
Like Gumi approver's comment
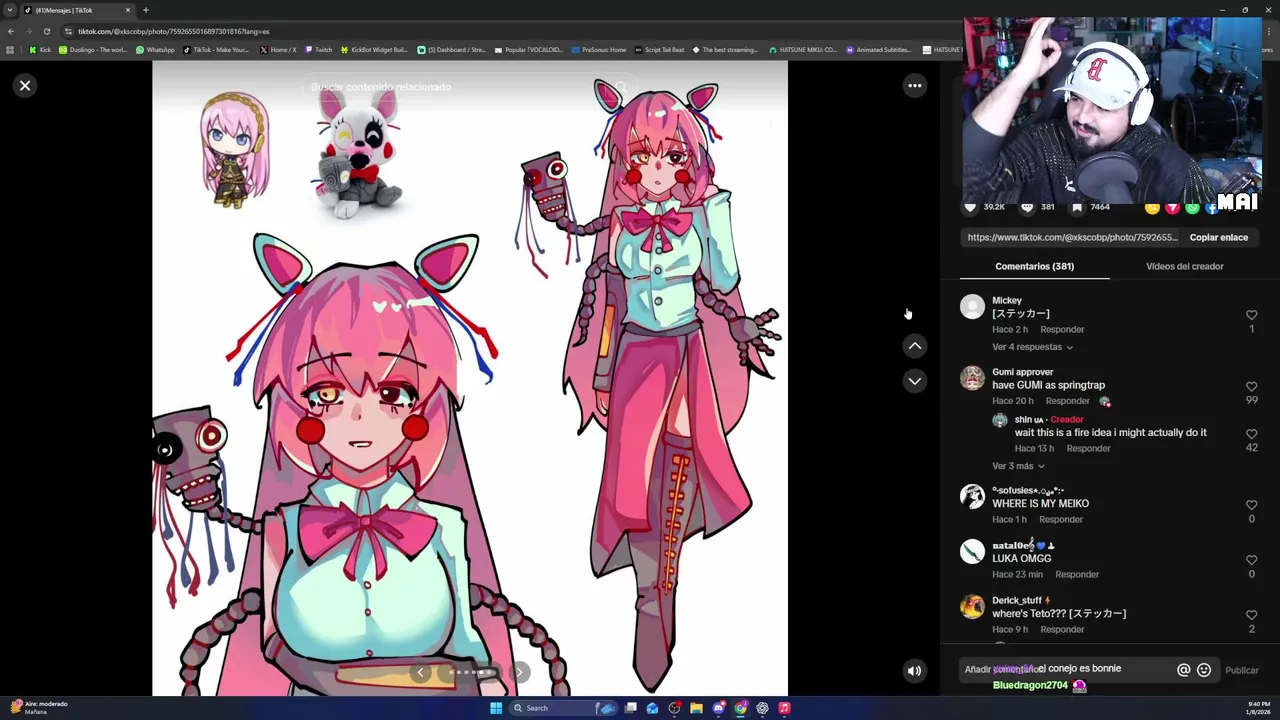pyautogui.click(x=1251, y=386)
